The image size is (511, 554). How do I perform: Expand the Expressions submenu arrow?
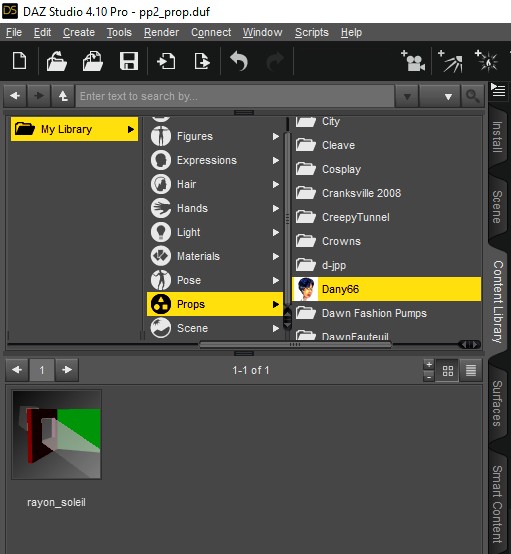coord(276,160)
